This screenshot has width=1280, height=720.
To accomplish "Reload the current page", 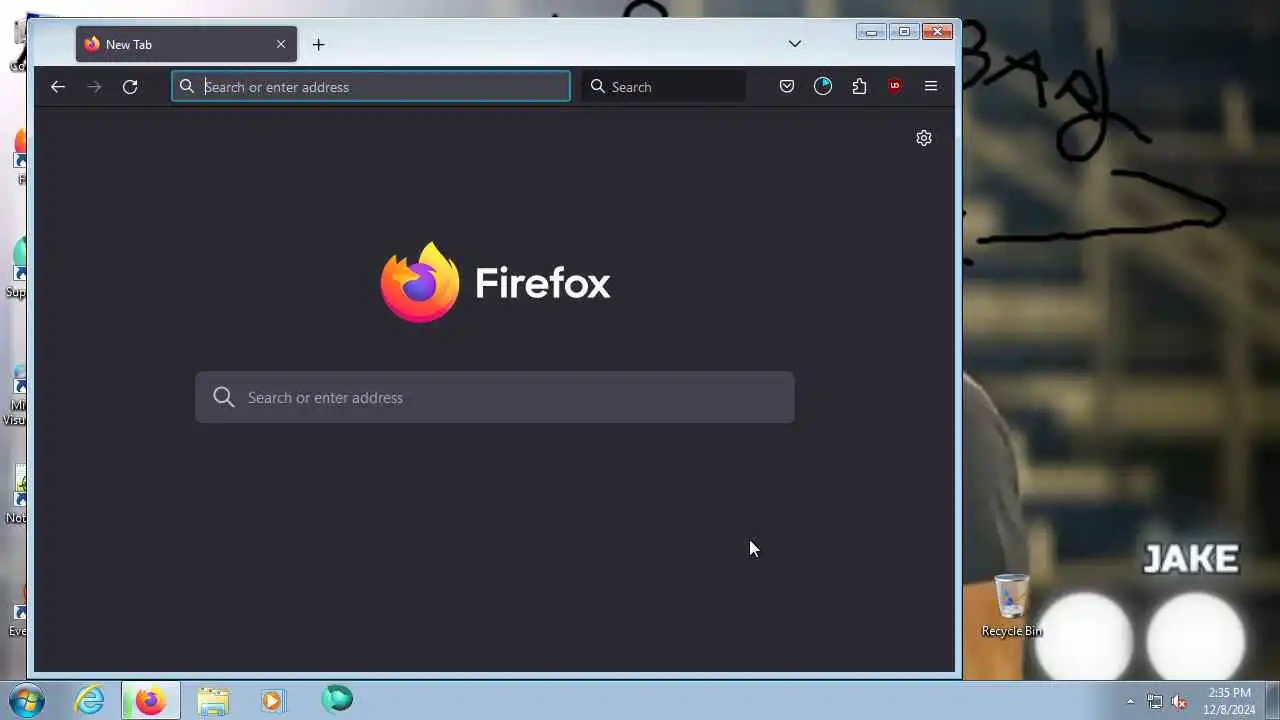I will click(130, 87).
